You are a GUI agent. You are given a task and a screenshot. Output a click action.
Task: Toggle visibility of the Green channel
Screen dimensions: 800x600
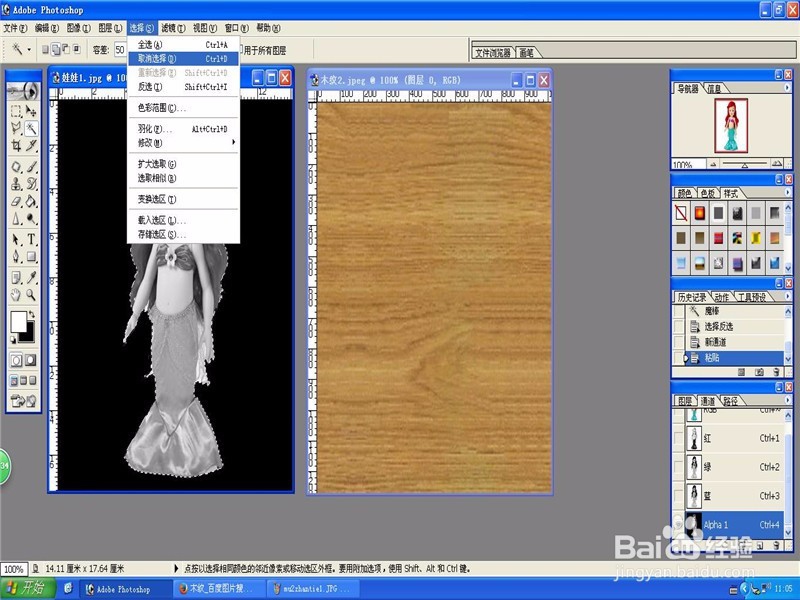[x=678, y=467]
